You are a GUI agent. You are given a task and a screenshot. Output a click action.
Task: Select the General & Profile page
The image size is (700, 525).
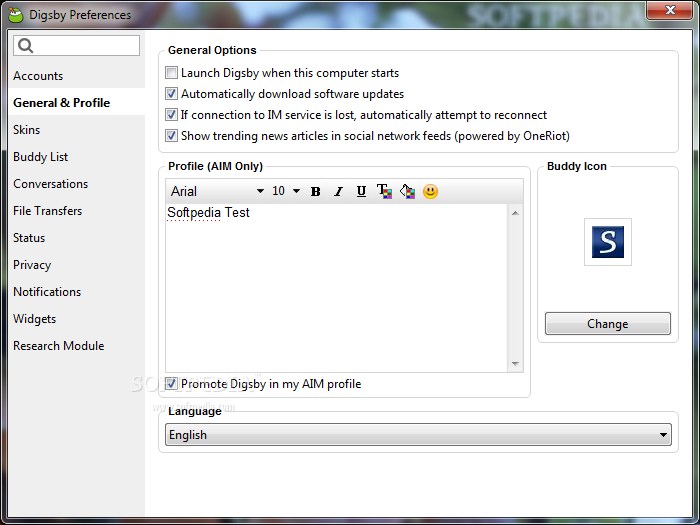(76, 103)
